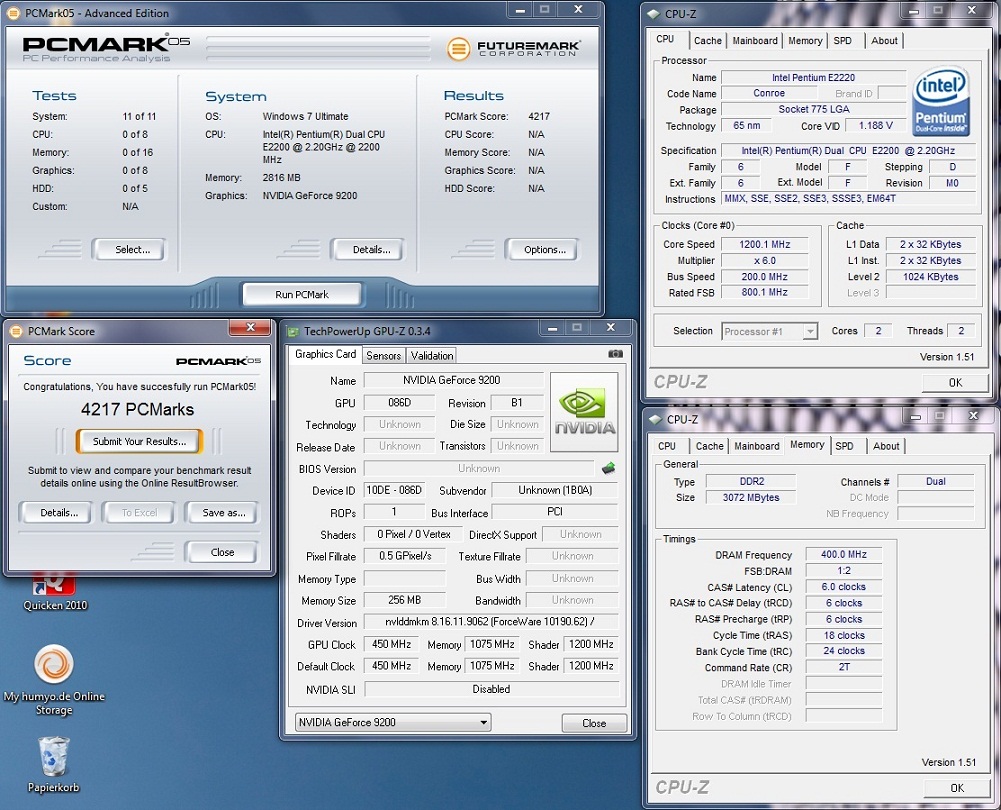Click the Futuremark logo in PCMark05
Viewport: 1001px width, 810px height.
tap(514, 49)
